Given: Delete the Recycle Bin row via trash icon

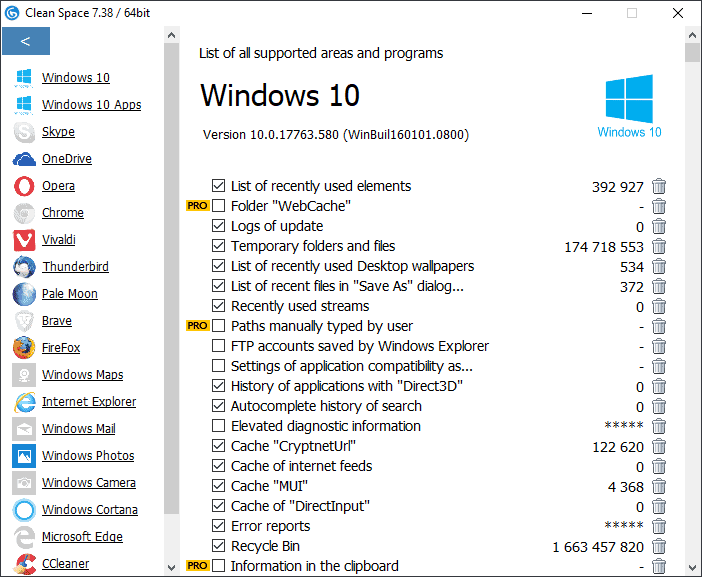Looking at the screenshot, I should [659, 547].
